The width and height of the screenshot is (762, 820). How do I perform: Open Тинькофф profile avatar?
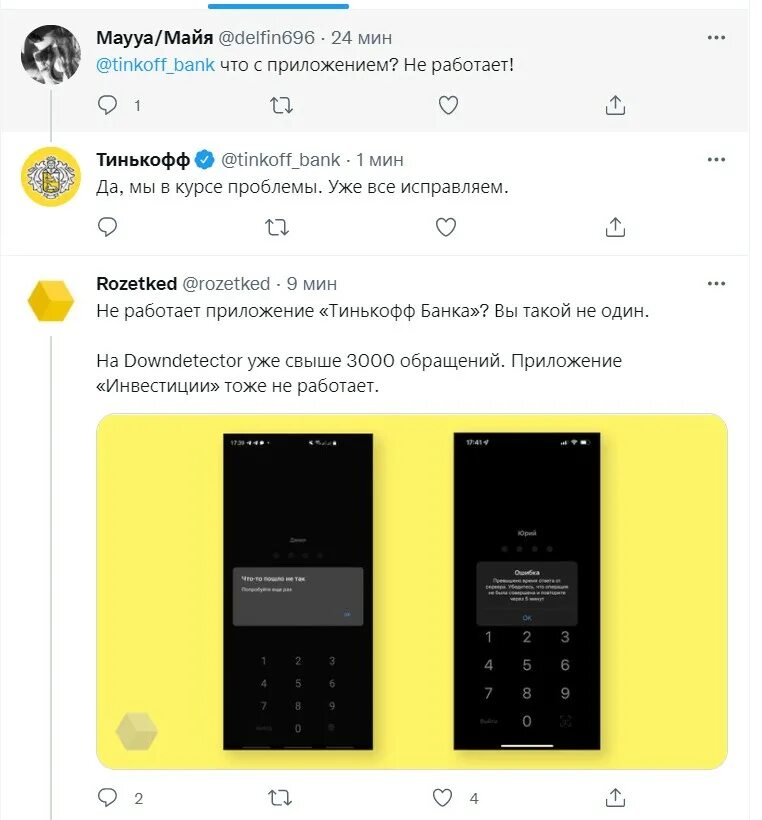point(51,177)
